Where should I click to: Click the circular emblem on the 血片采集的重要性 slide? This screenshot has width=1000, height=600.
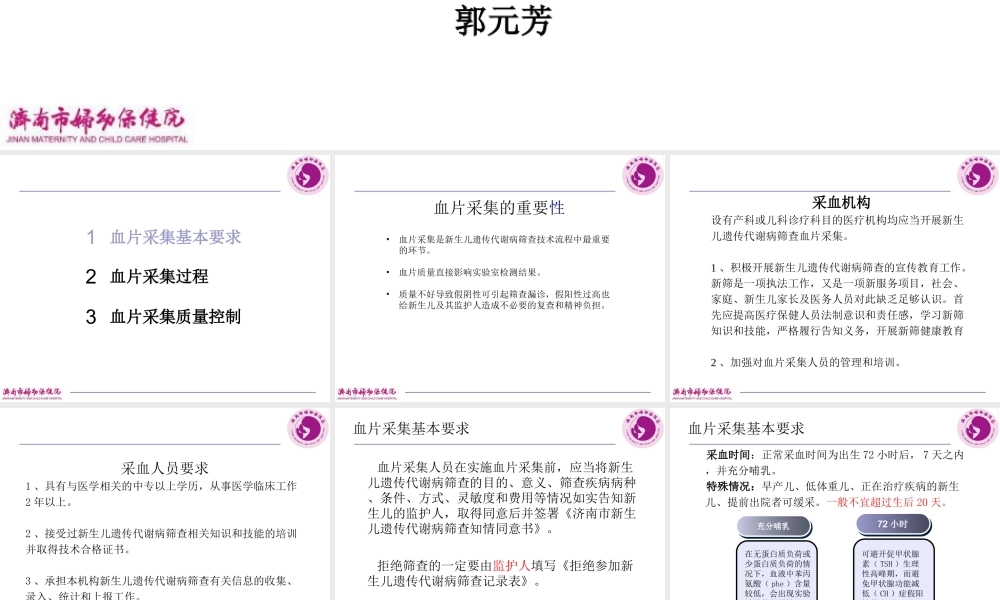click(x=645, y=173)
